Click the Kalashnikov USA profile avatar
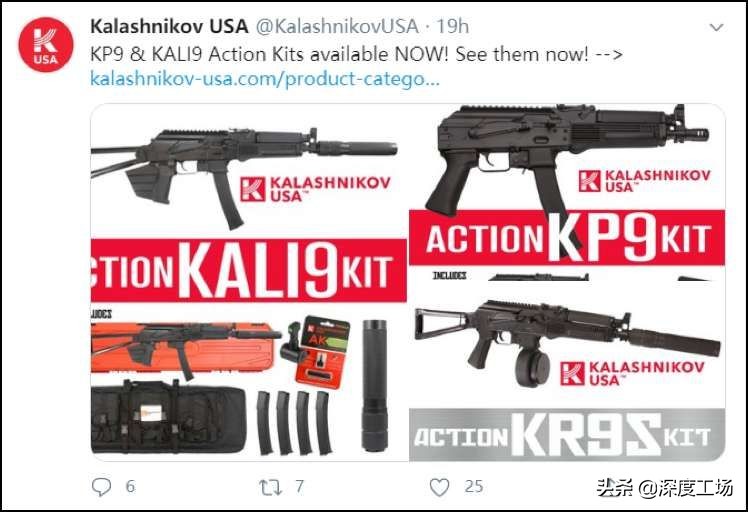Viewport: 748px width, 512px height. [x=46, y=45]
